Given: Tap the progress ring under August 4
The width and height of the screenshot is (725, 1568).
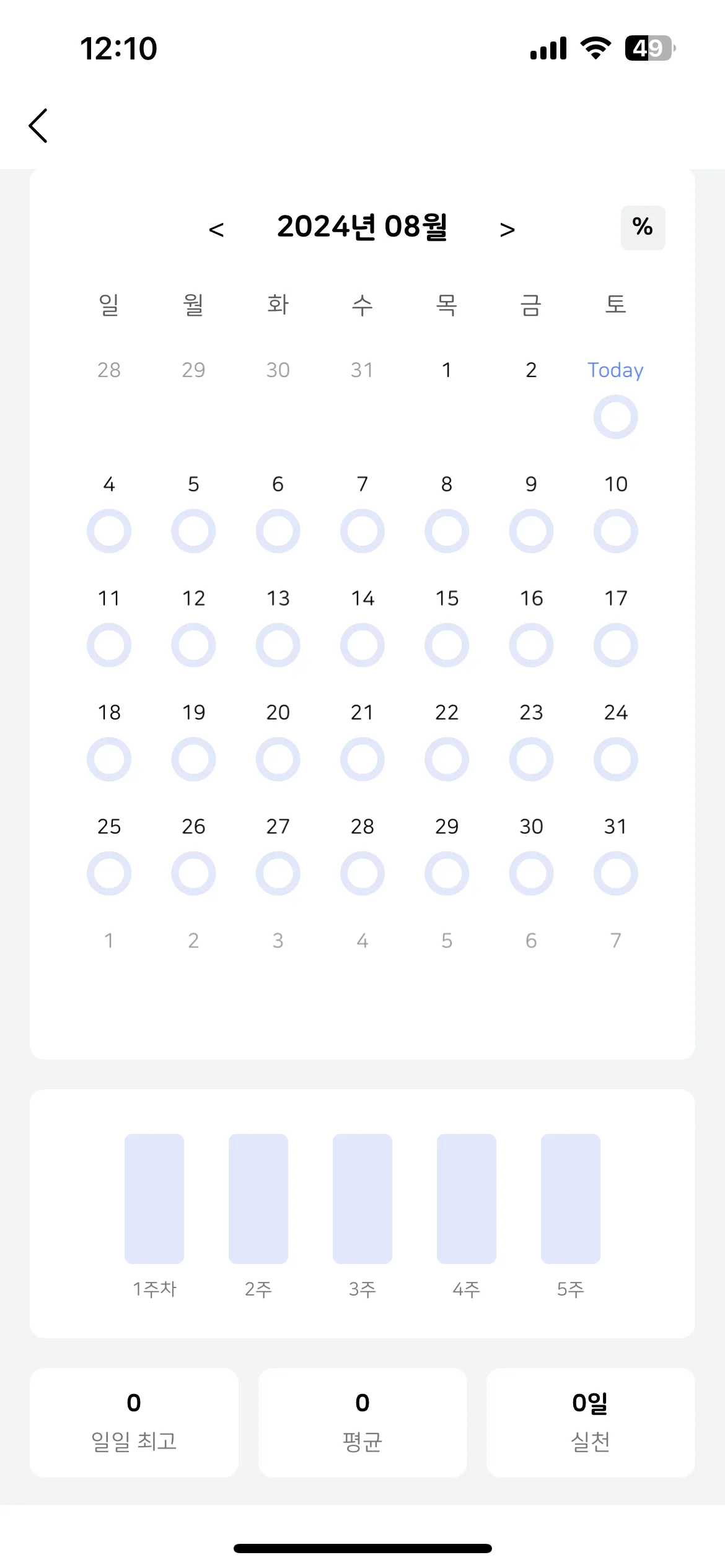Looking at the screenshot, I should 109,531.
